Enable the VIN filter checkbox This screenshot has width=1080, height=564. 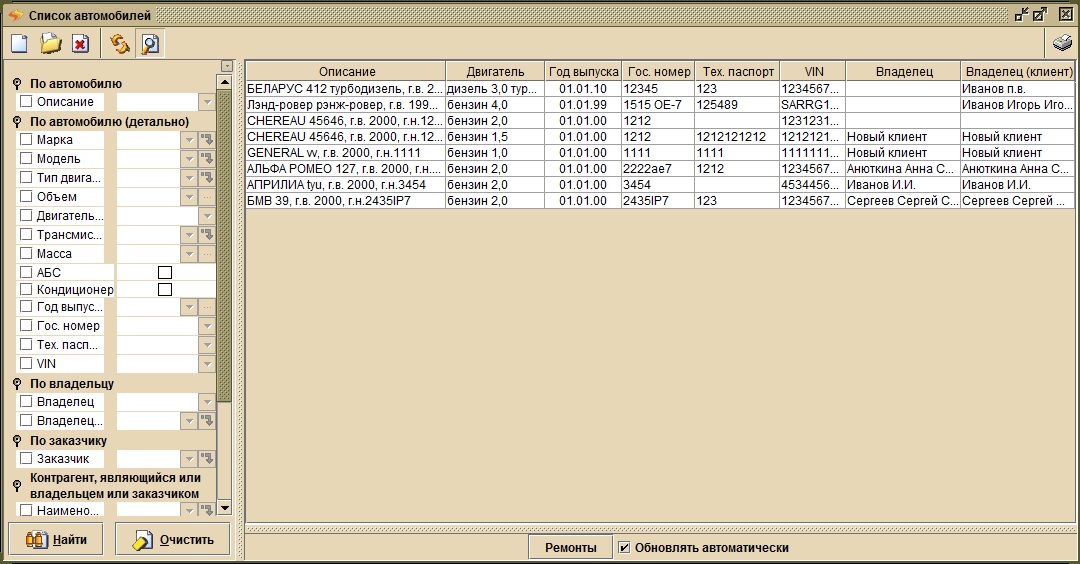(26, 363)
